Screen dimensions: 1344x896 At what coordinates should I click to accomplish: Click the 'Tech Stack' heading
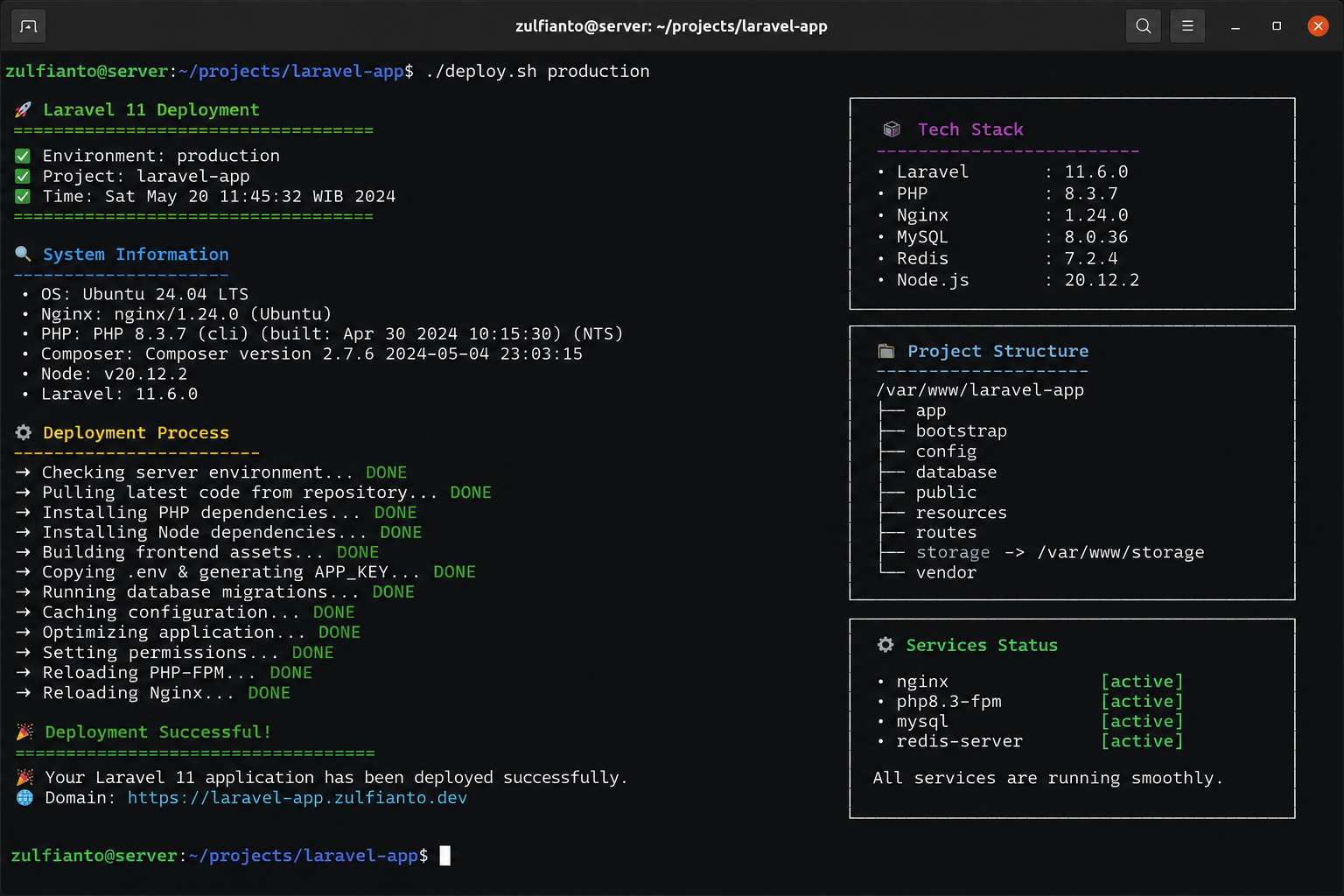click(970, 129)
